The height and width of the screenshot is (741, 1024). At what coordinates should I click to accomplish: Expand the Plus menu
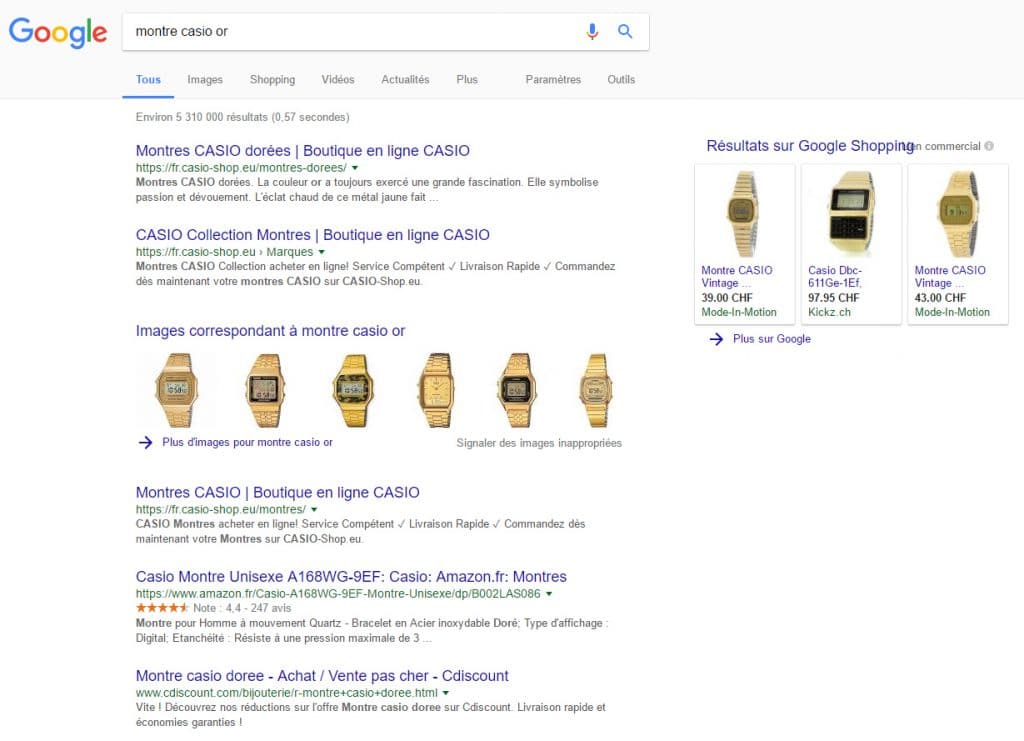tap(467, 80)
